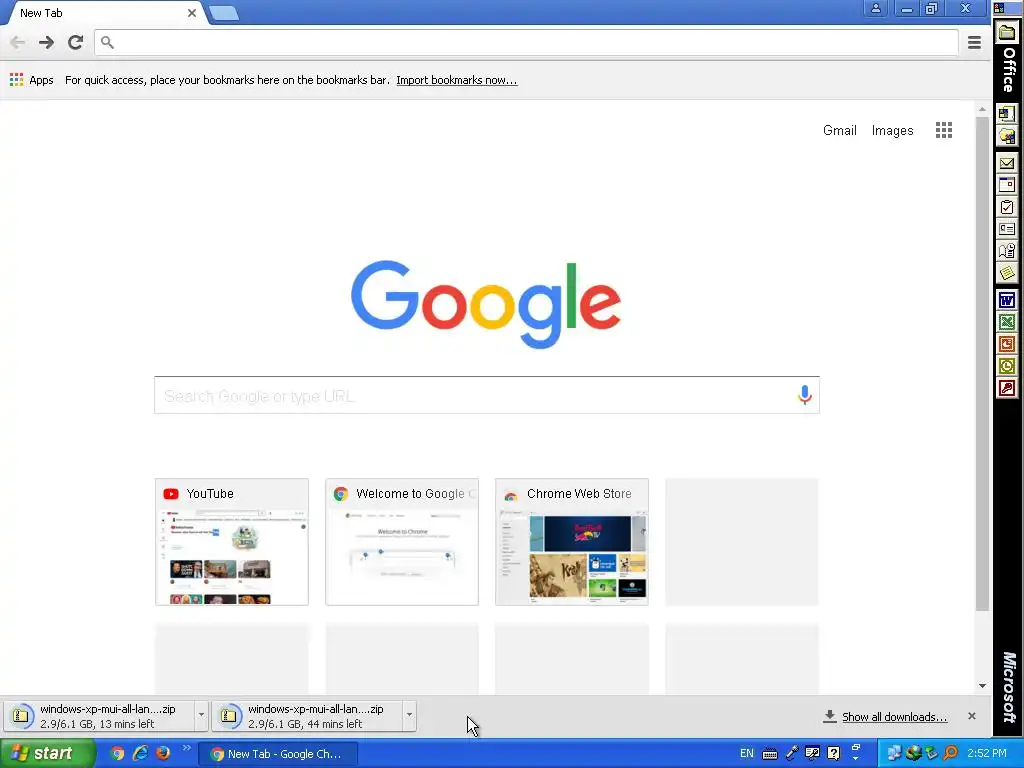Click the Google logo
The height and width of the screenshot is (768, 1024).
click(485, 304)
